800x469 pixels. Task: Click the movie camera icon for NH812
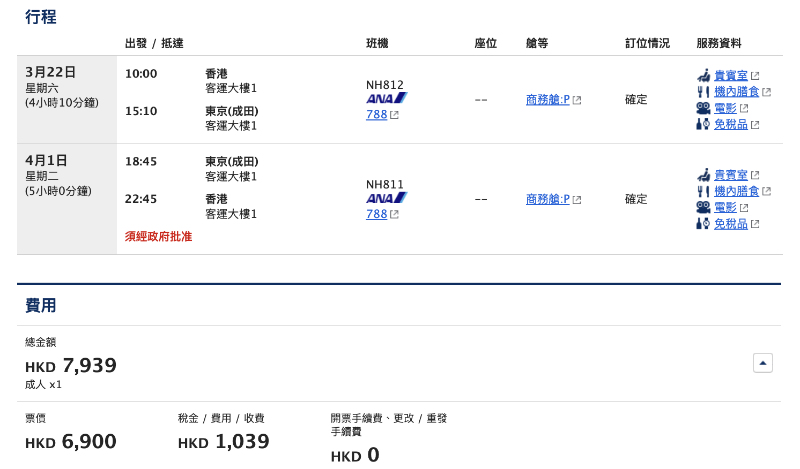coord(704,108)
